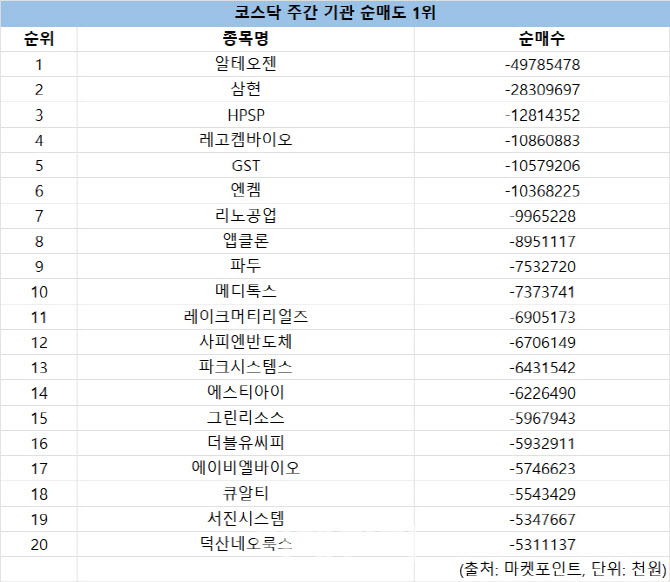
Task: Select the value -10860883
Action: 542,141
